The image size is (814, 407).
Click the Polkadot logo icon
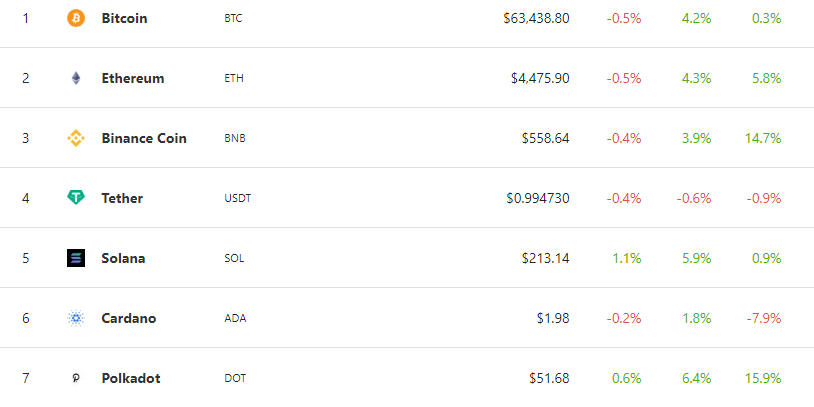tap(76, 378)
